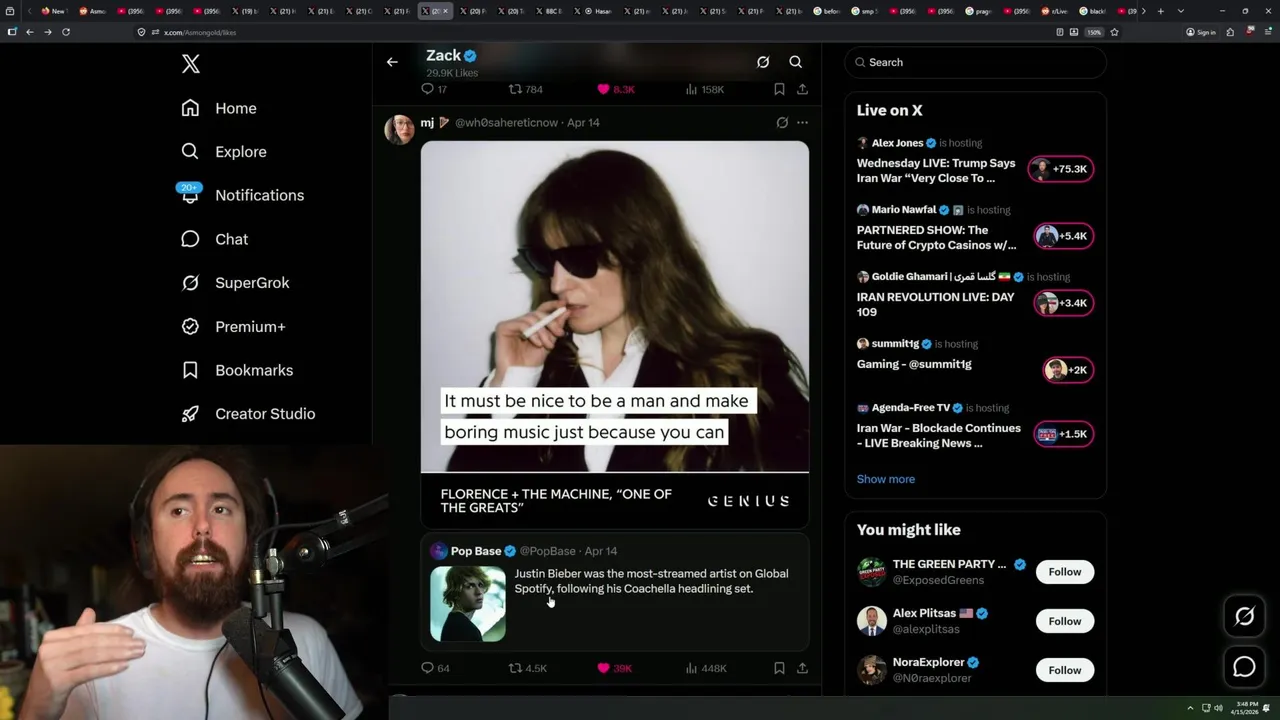The height and width of the screenshot is (720, 1280).
Task: Expand the browser tab list dropdown
Action: click(x=1181, y=11)
